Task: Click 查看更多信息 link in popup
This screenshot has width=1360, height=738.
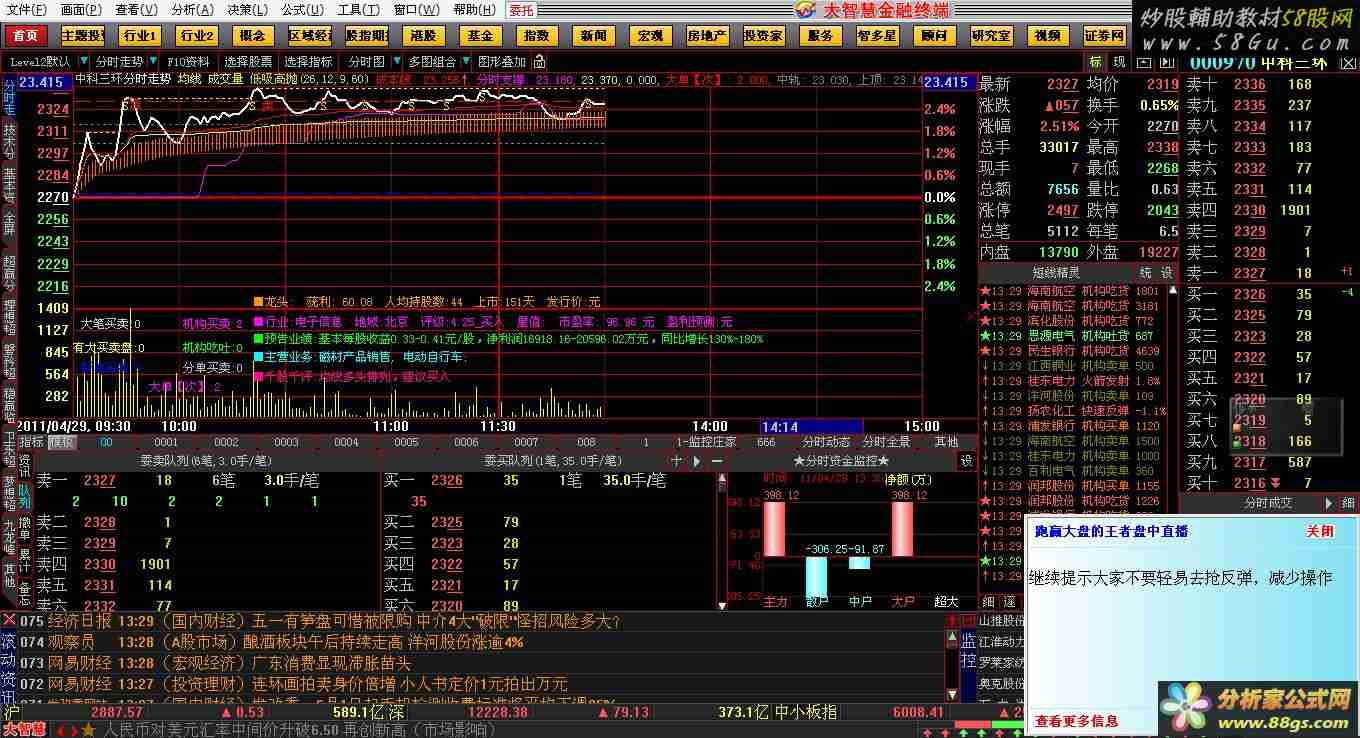Action: tap(1076, 721)
